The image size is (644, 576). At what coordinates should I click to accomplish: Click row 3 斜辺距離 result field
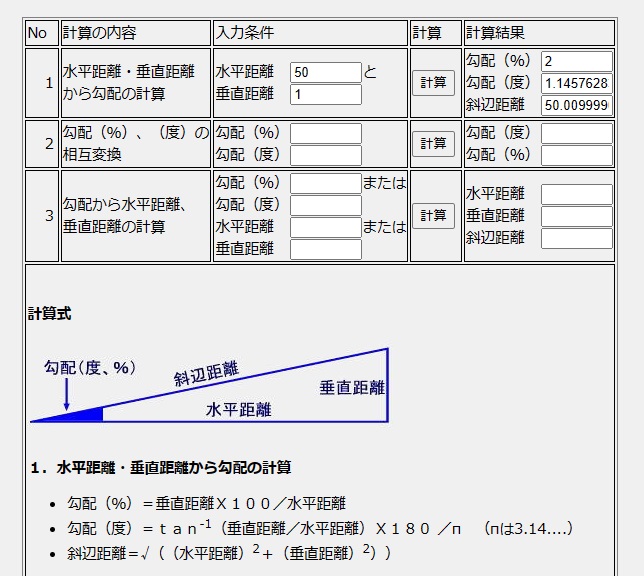click(x=577, y=239)
